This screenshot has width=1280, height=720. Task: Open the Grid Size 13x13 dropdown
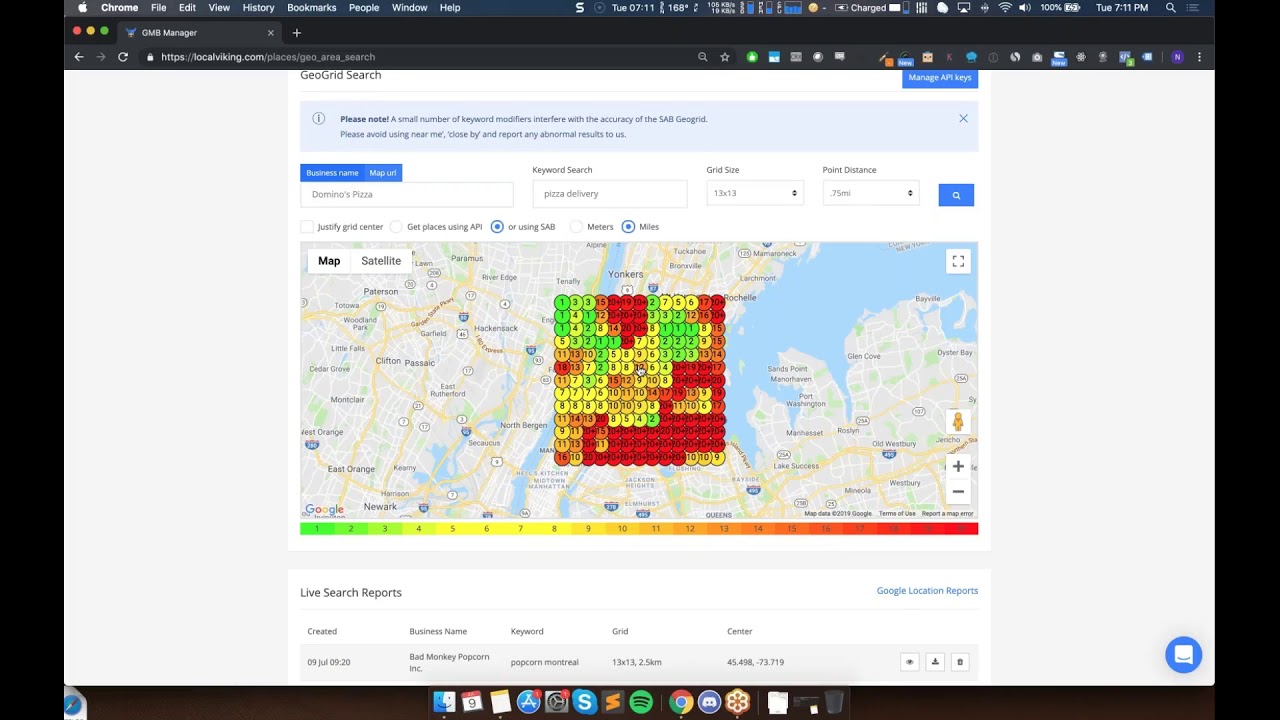coord(755,193)
